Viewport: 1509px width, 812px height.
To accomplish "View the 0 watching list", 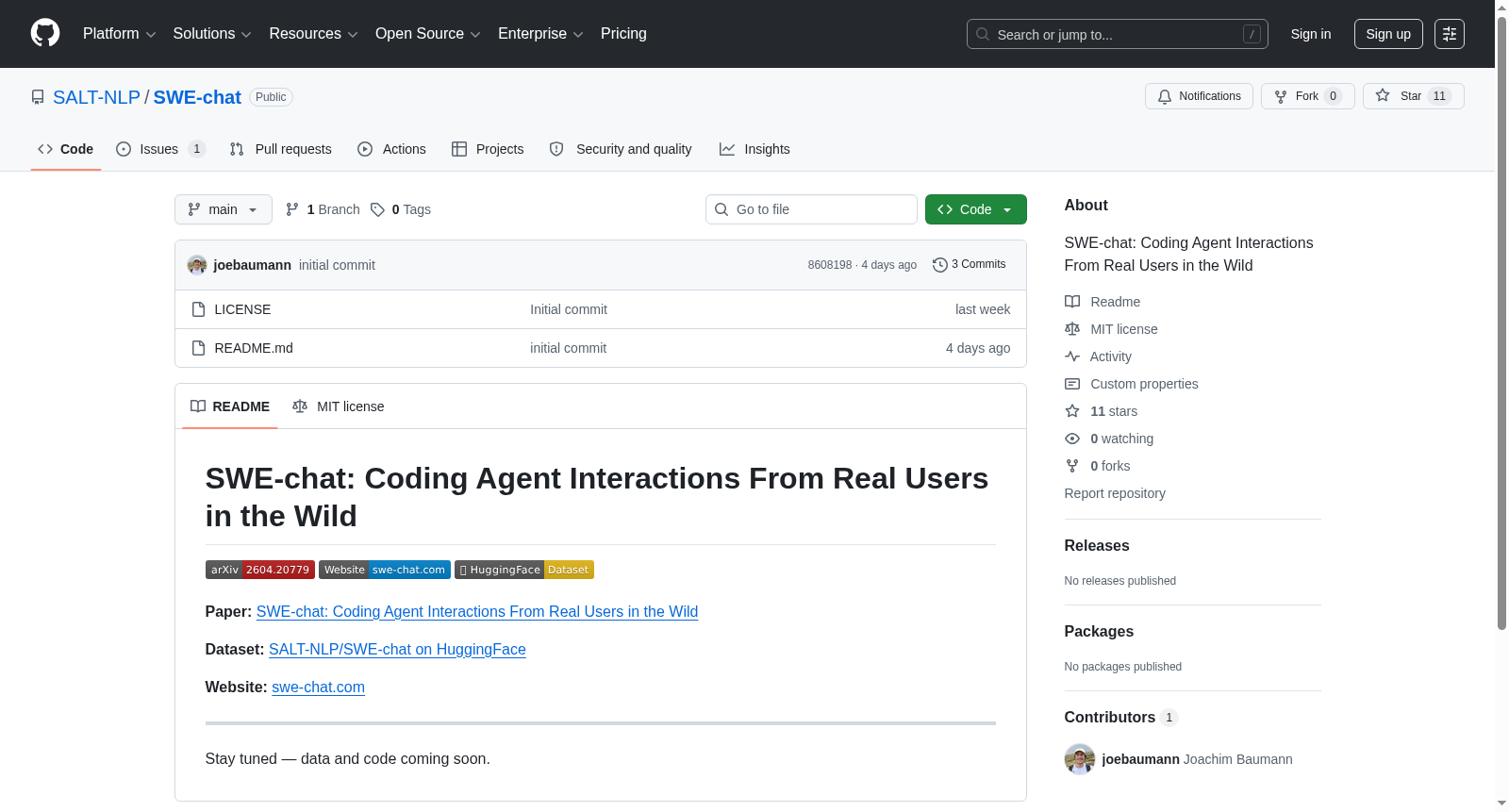I will [1110, 439].
